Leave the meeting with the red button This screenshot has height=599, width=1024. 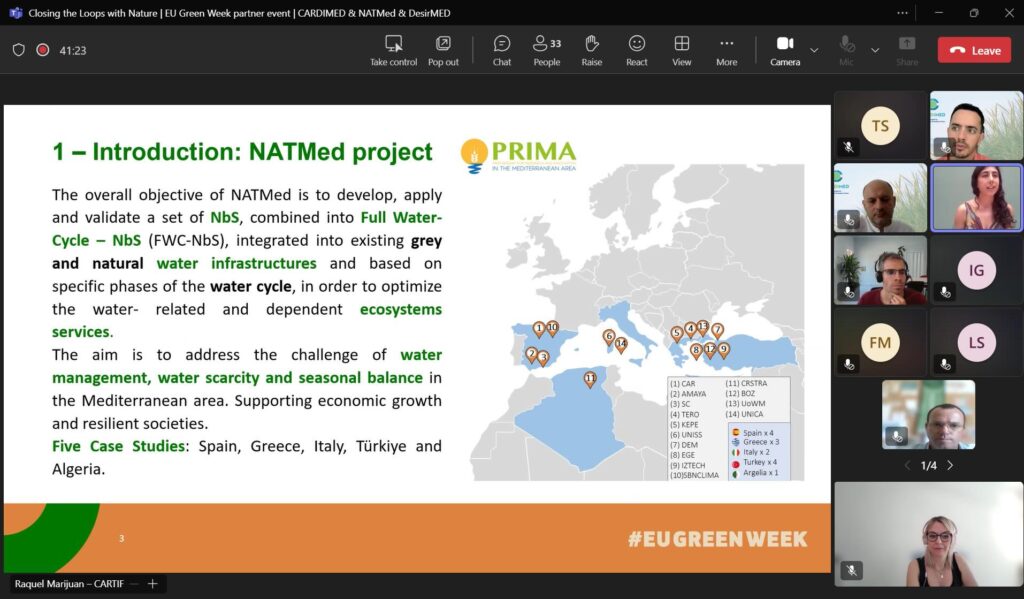coord(974,50)
